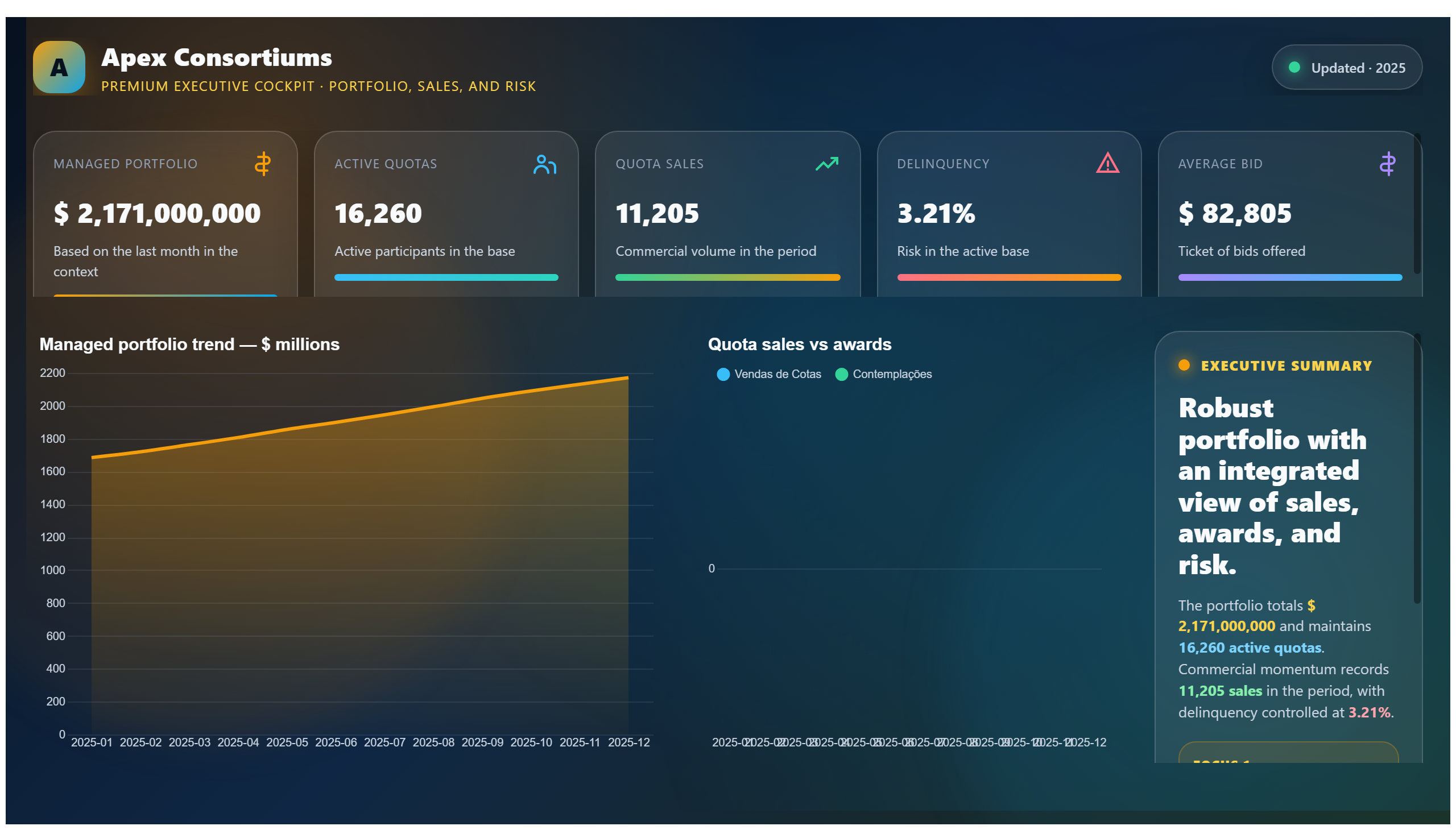Click the 2025-01 label on portfolio chart
The image size is (1456, 830).
91,742
